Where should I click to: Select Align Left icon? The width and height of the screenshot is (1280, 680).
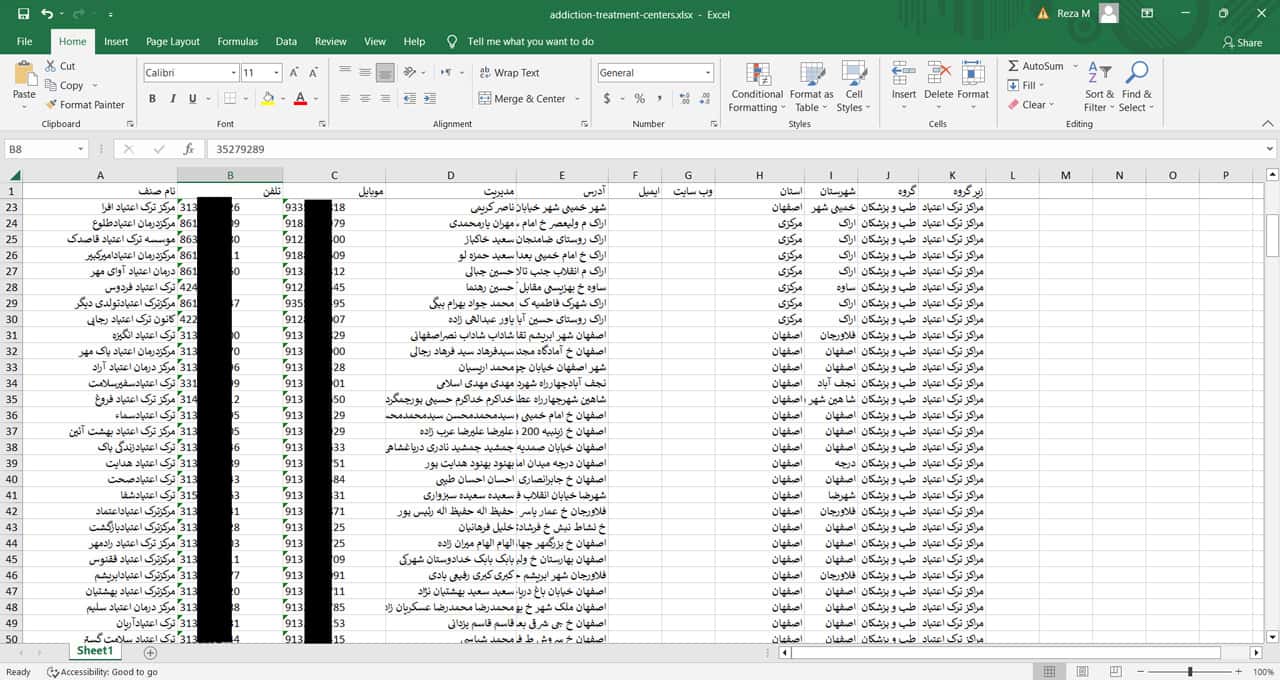tap(344, 99)
